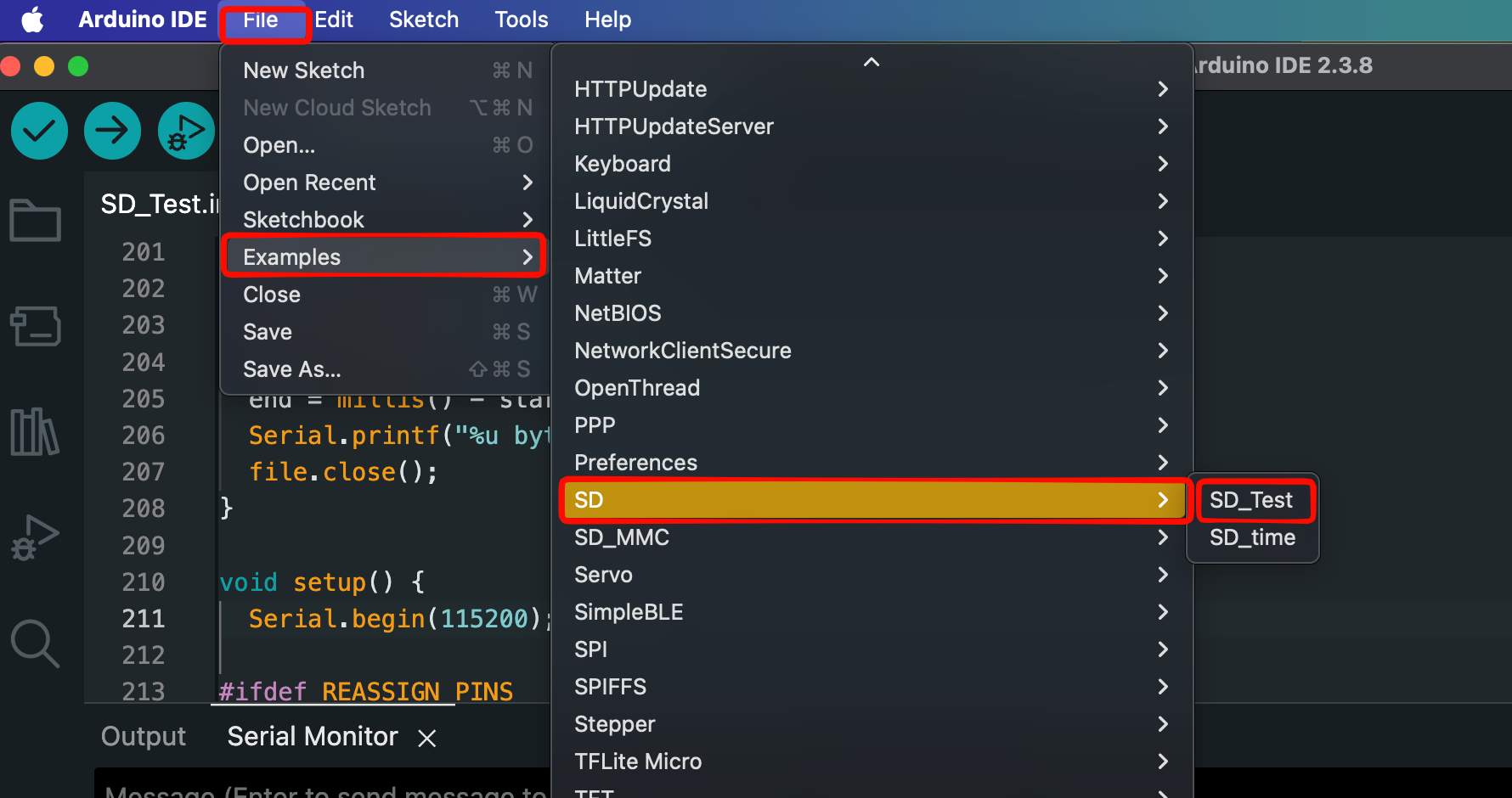Image resolution: width=1512 pixels, height=798 pixels.
Task: Expand the LittleFS examples
Action: (872, 239)
